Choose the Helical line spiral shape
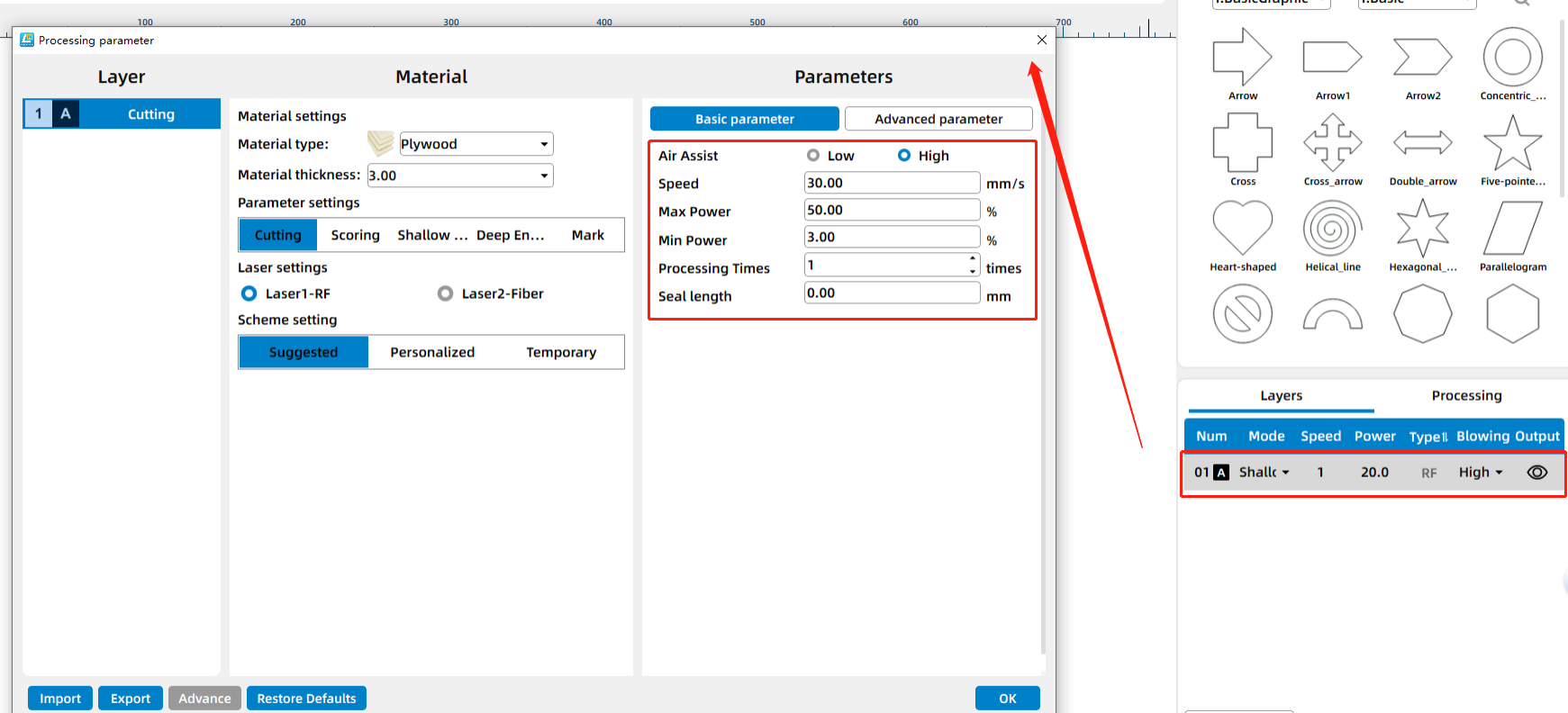Image resolution: width=1568 pixels, height=713 pixels. (x=1332, y=229)
